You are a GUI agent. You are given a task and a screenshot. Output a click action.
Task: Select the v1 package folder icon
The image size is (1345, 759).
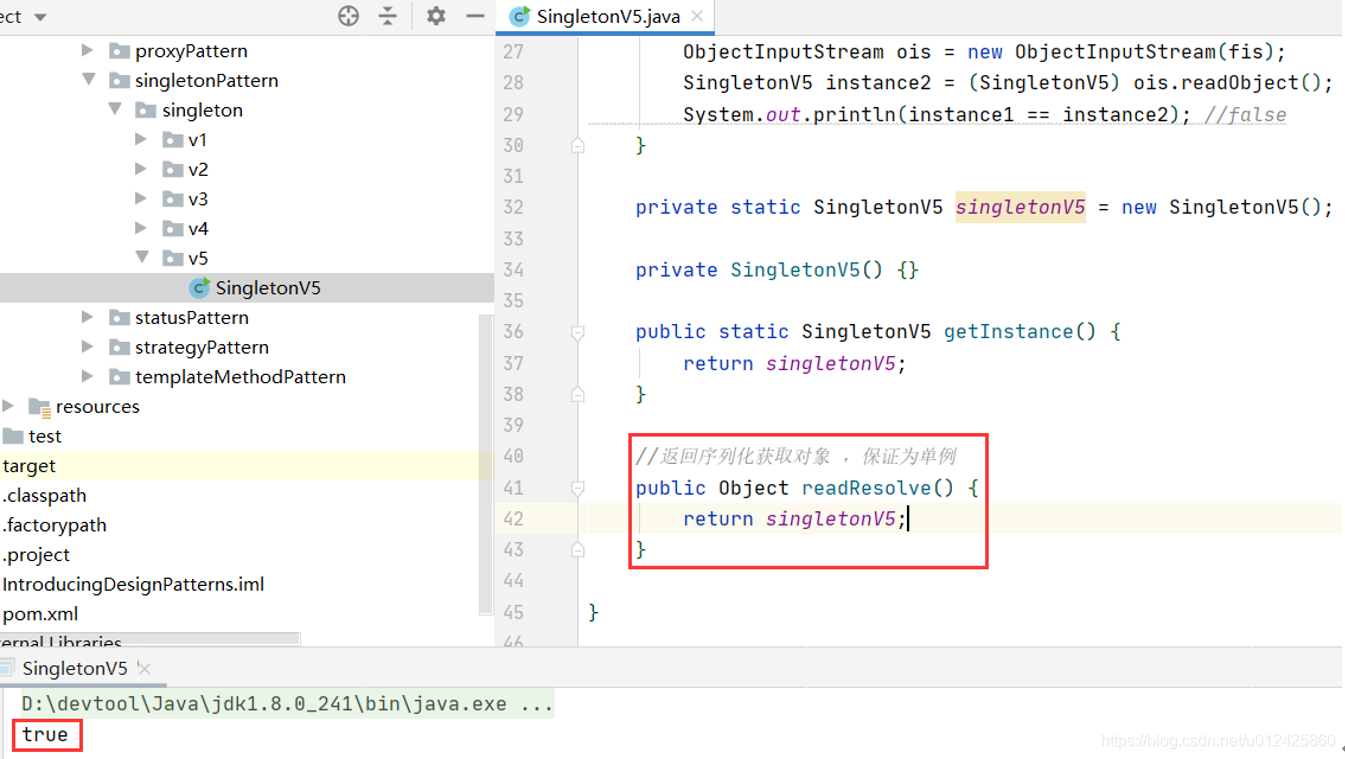tap(173, 140)
